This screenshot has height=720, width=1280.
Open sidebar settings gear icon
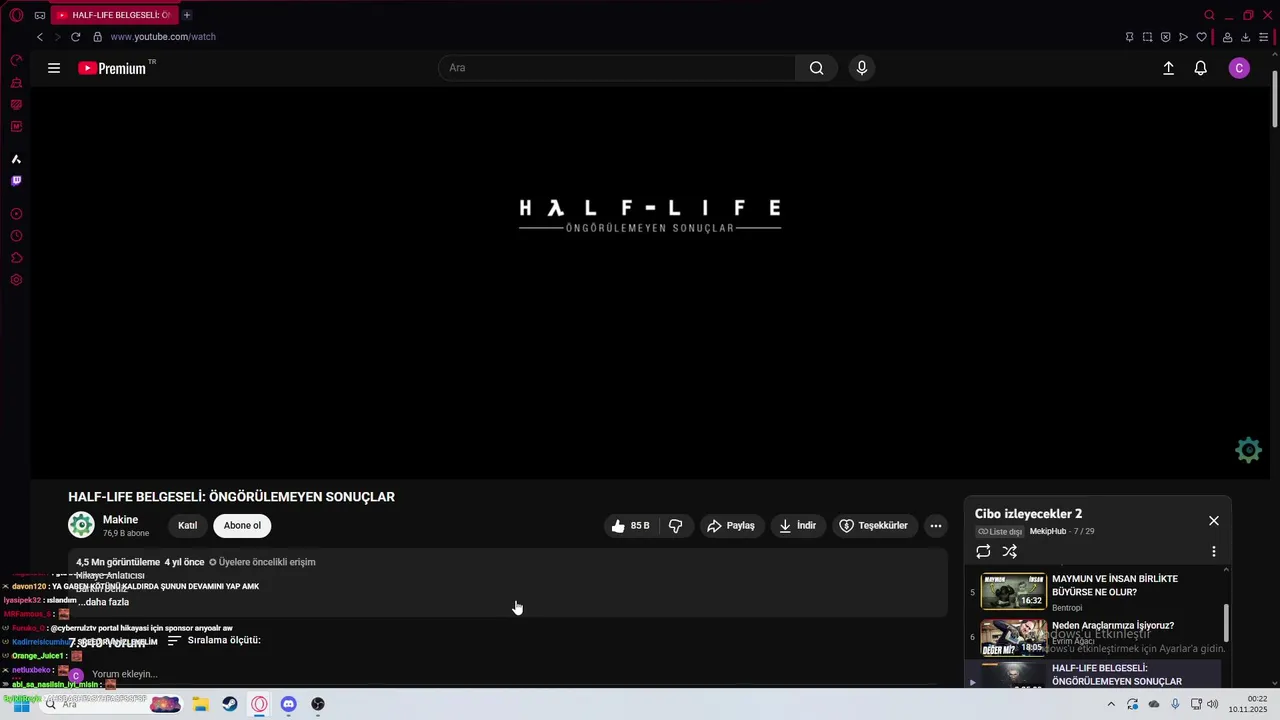pos(16,280)
